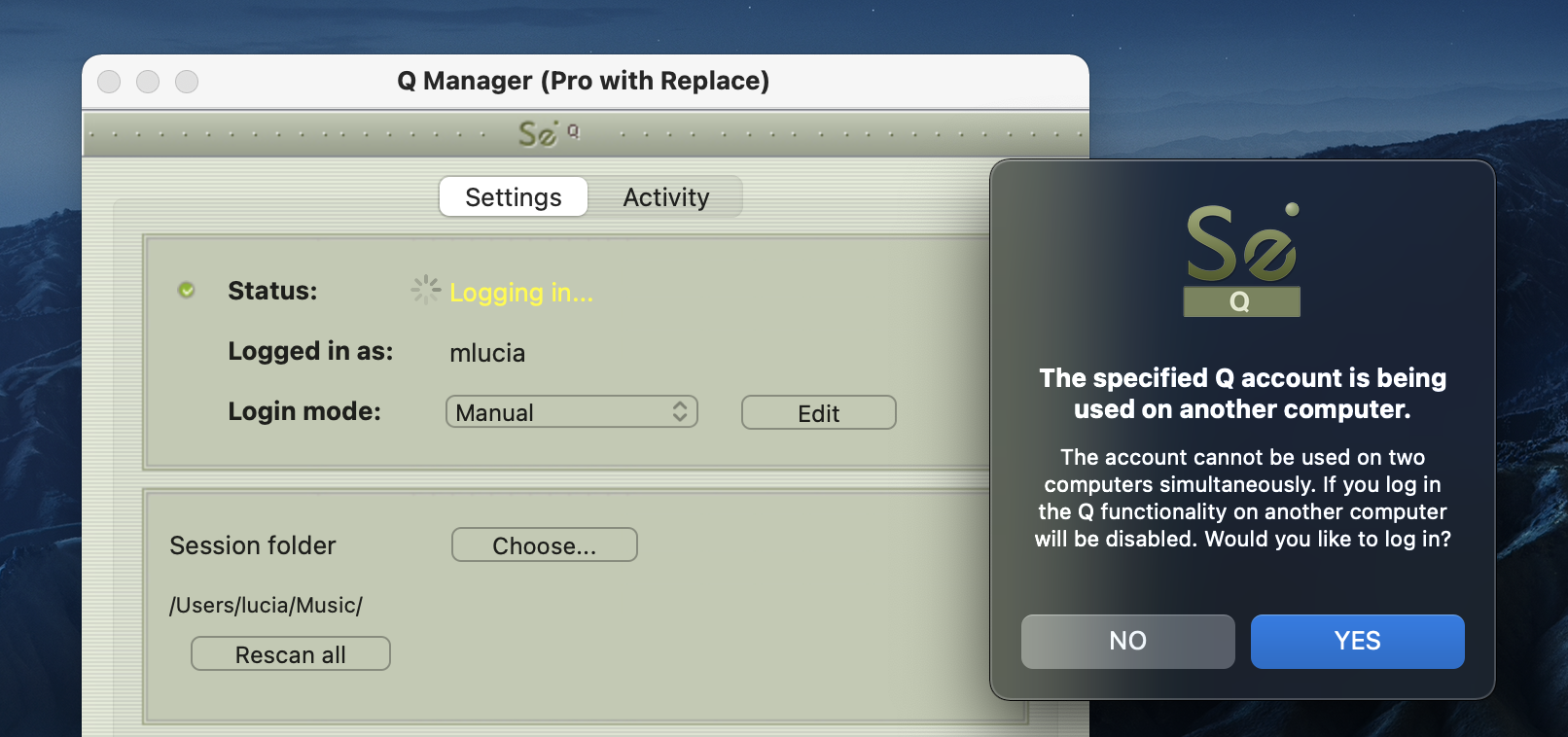Click the Rescan all button
The height and width of the screenshot is (737, 1568).
pyautogui.click(x=291, y=654)
